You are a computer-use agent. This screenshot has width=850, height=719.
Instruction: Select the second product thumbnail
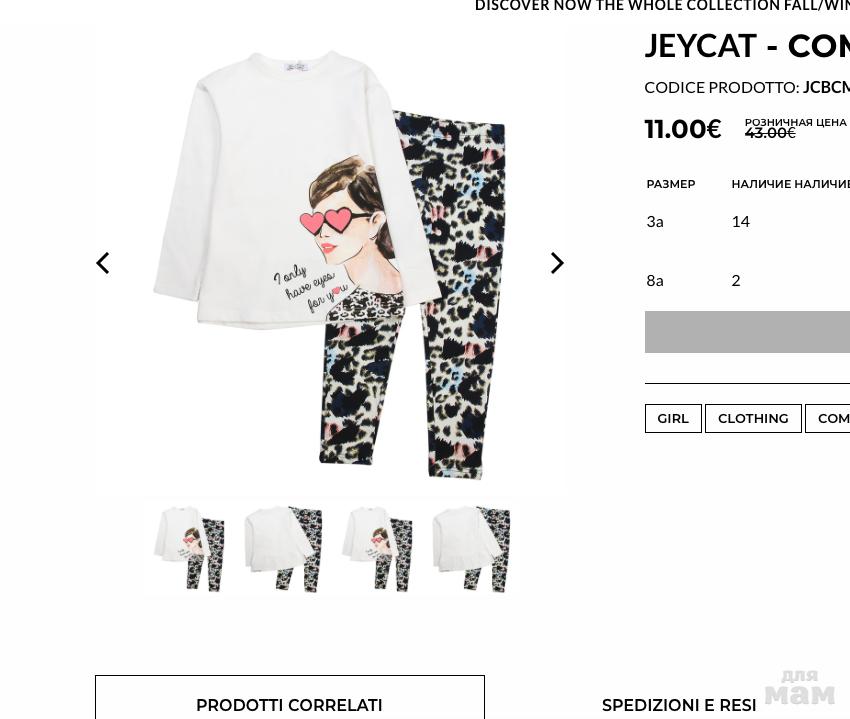click(283, 548)
